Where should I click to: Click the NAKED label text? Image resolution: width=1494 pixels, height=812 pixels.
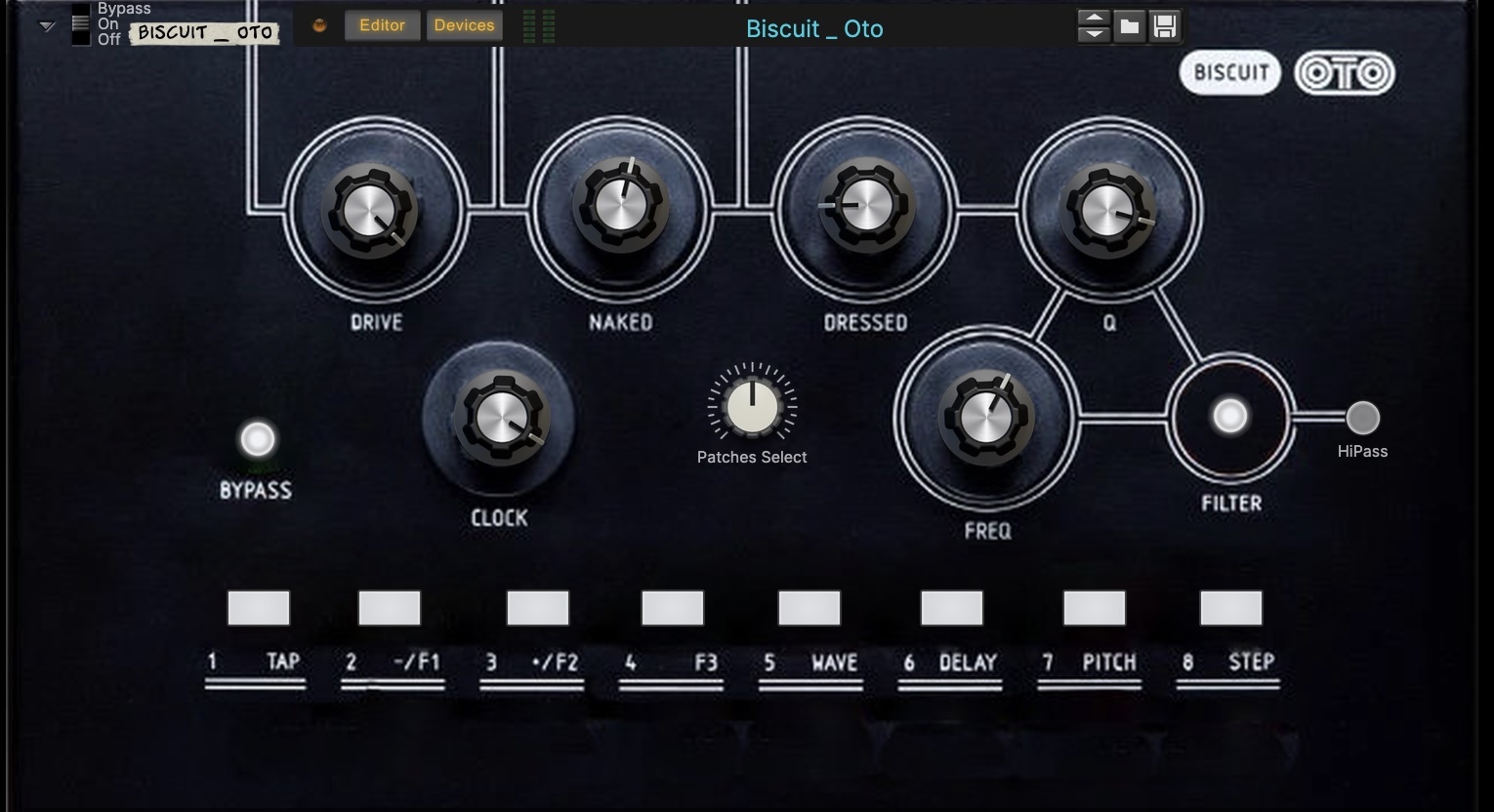pos(620,322)
